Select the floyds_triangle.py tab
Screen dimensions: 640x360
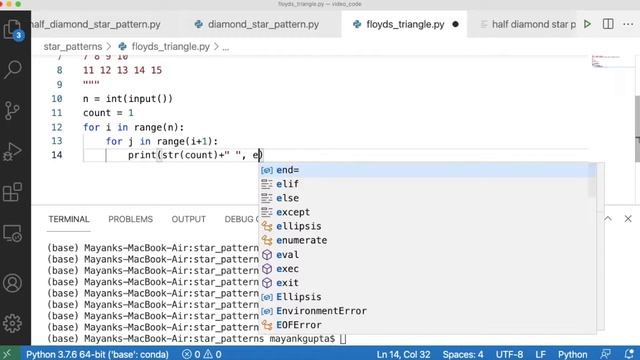click(405, 24)
